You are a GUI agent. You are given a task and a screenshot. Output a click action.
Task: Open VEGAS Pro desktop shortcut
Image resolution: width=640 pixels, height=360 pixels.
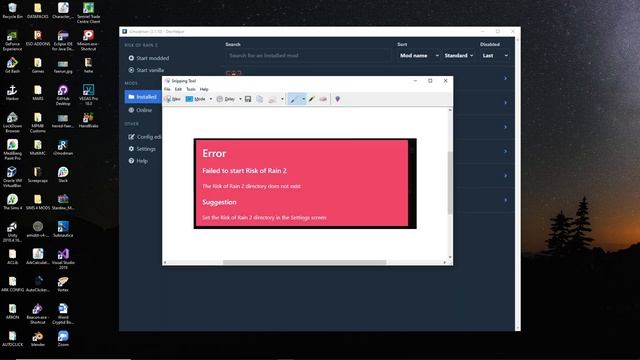click(88, 95)
